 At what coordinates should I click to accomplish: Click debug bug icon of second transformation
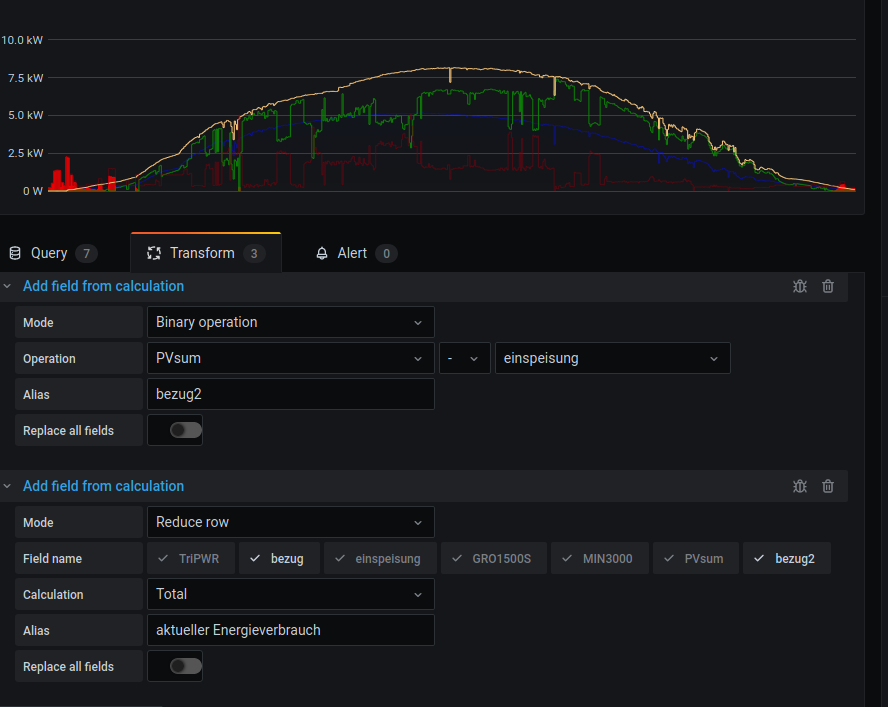pyautogui.click(x=799, y=486)
